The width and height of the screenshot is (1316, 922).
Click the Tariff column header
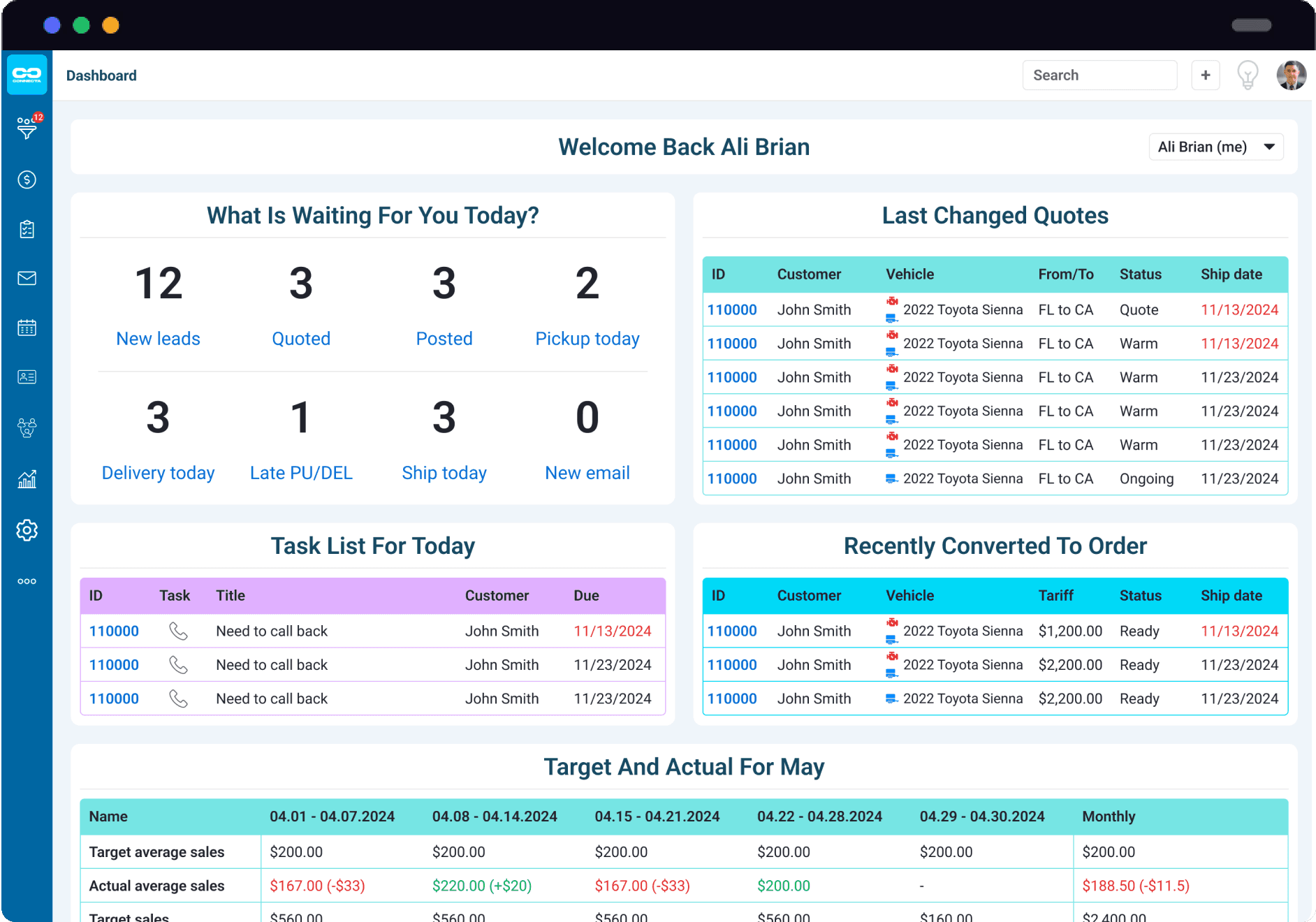point(1055,596)
